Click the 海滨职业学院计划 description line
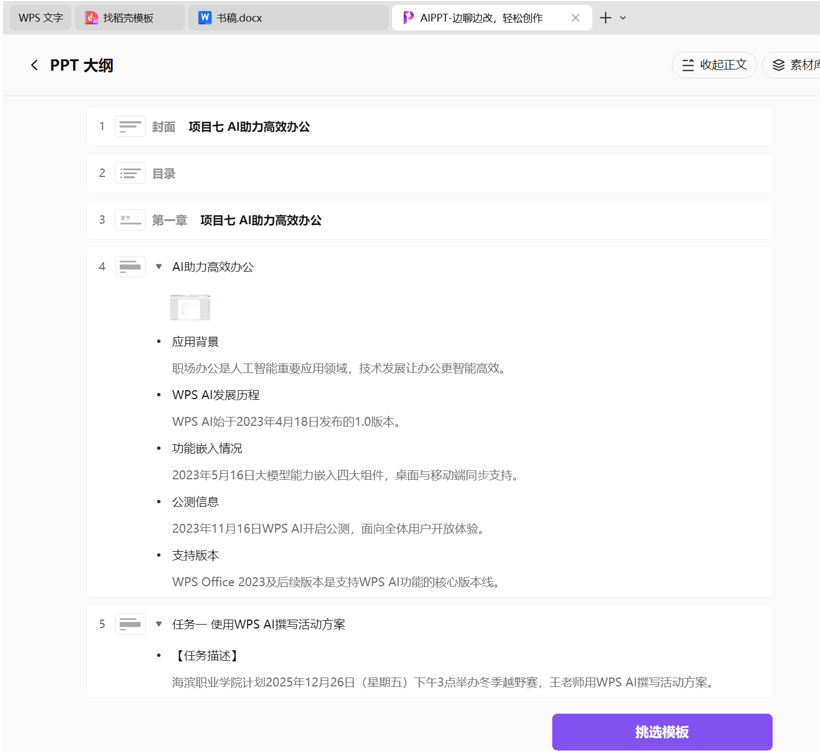The width and height of the screenshot is (820, 751). (443, 682)
